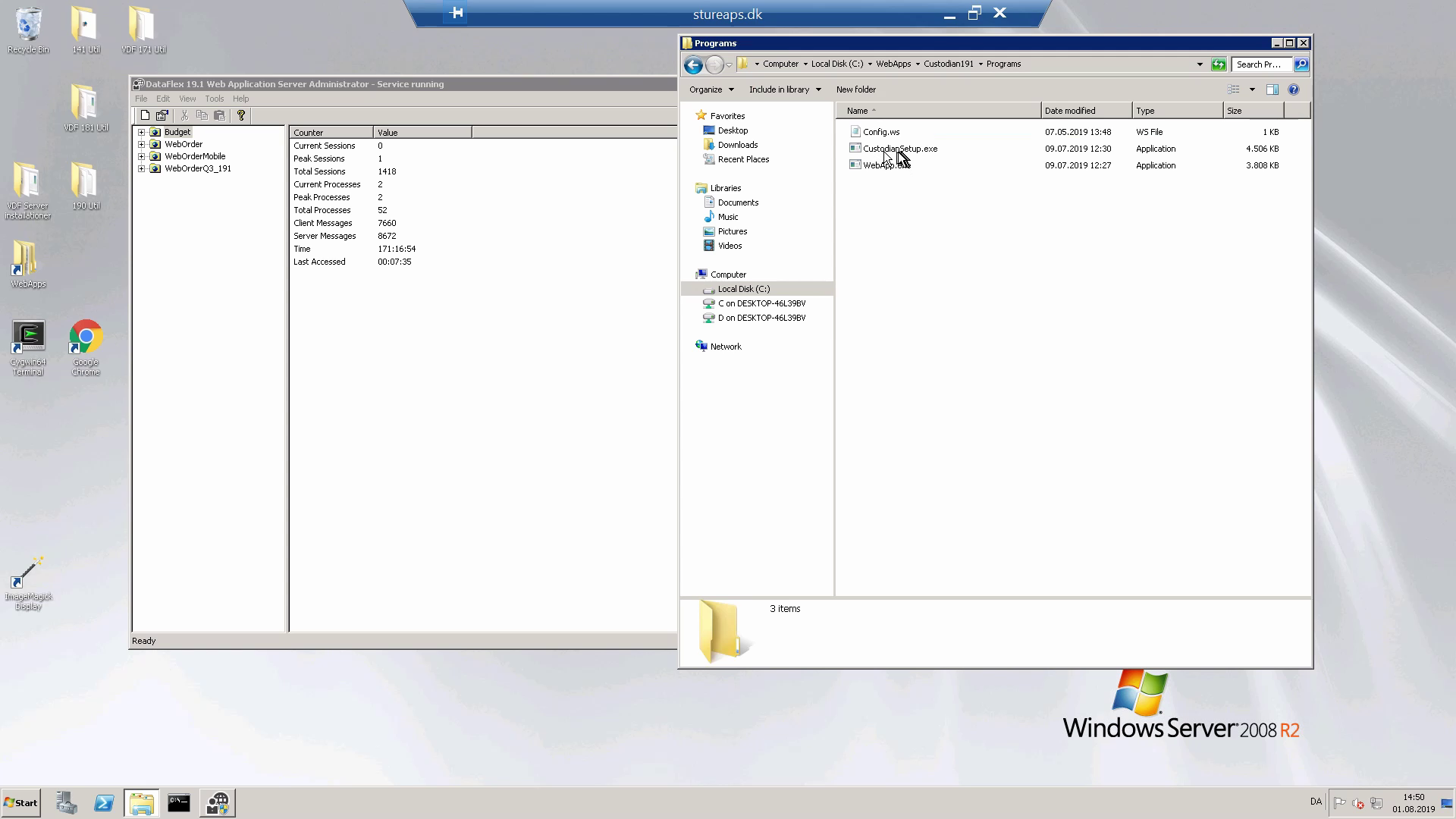The width and height of the screenshot is (1456, 819).
Task: Click the Command Prompt taskbar icon
Action: [x=179, y=803]
